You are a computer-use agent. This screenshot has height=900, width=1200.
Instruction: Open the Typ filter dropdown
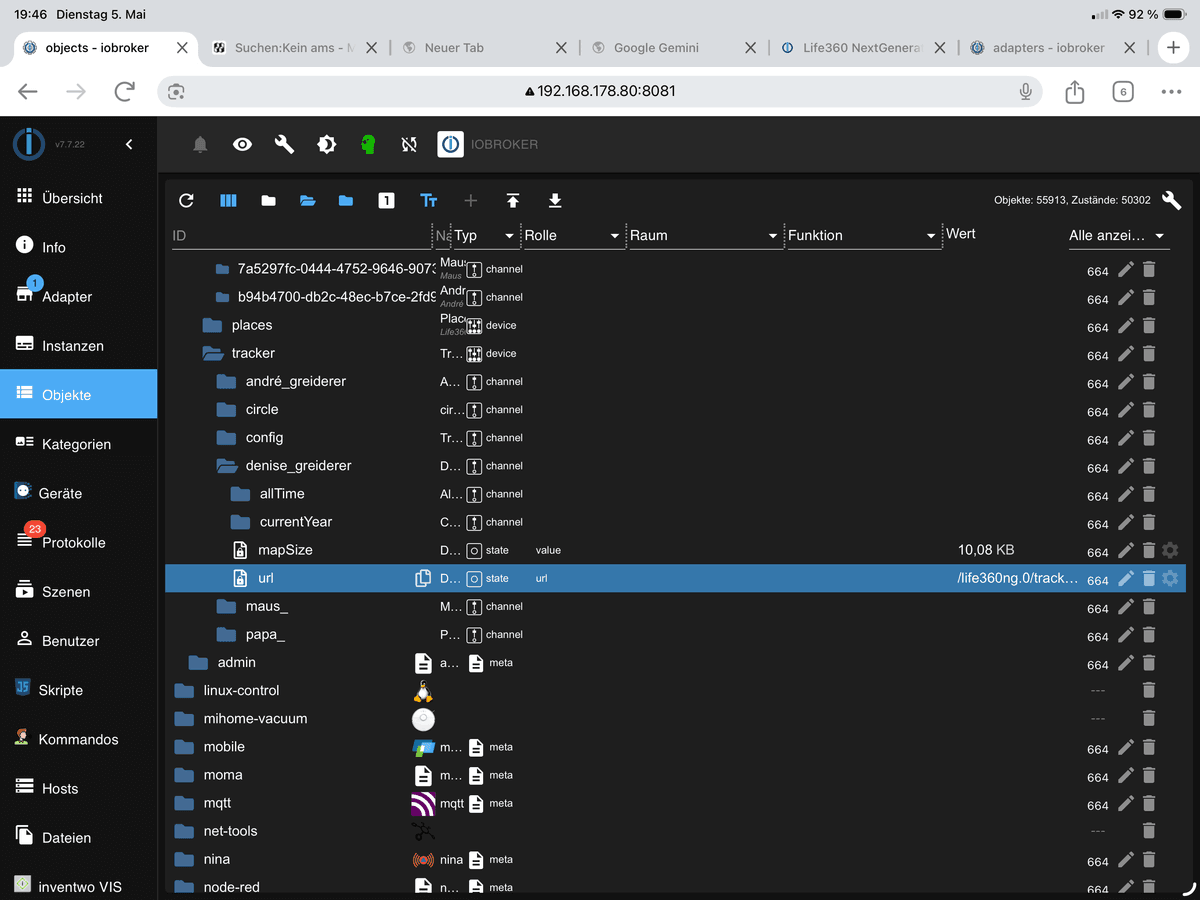(x=484, y=236)
